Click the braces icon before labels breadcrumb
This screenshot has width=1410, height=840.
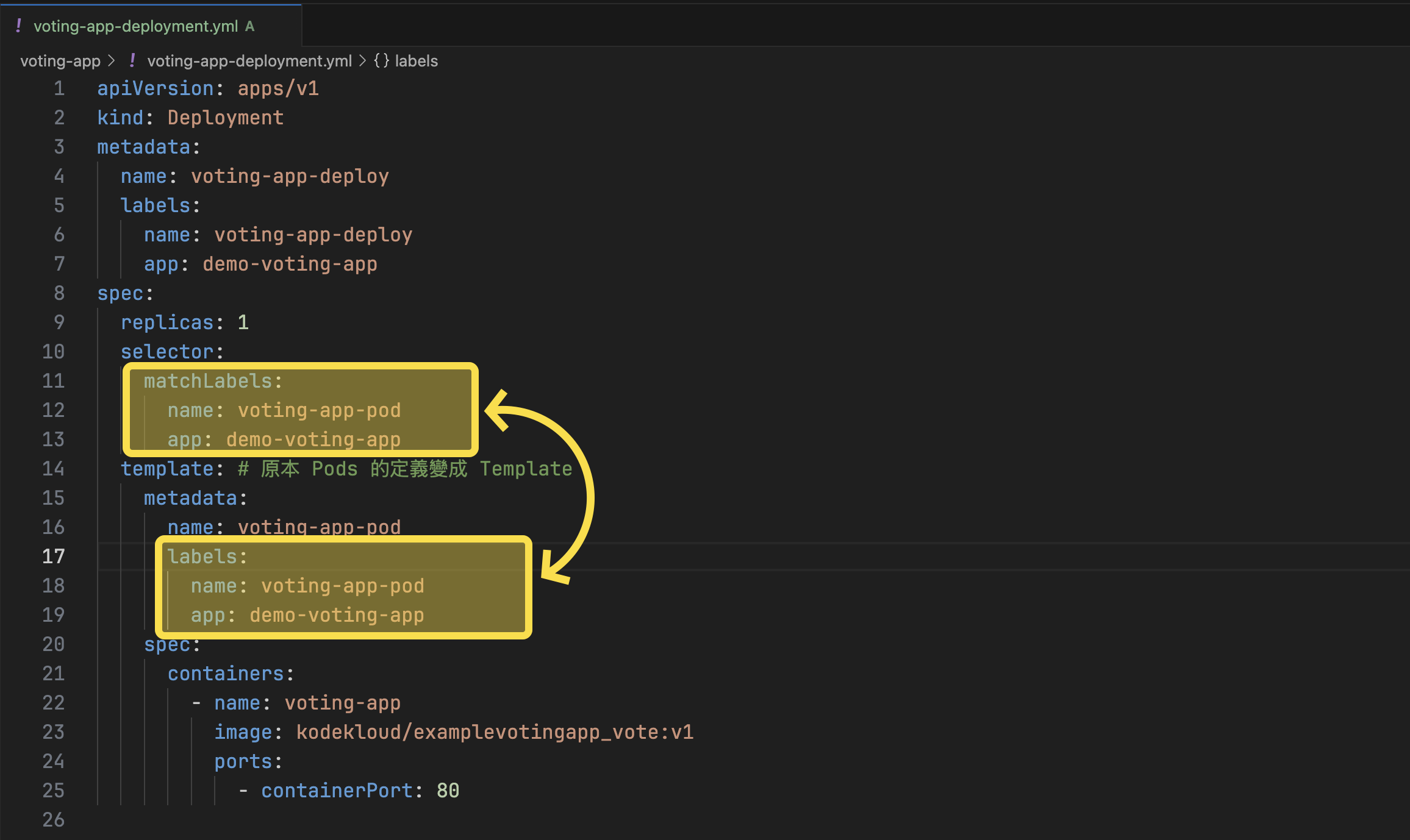(382, 61)
